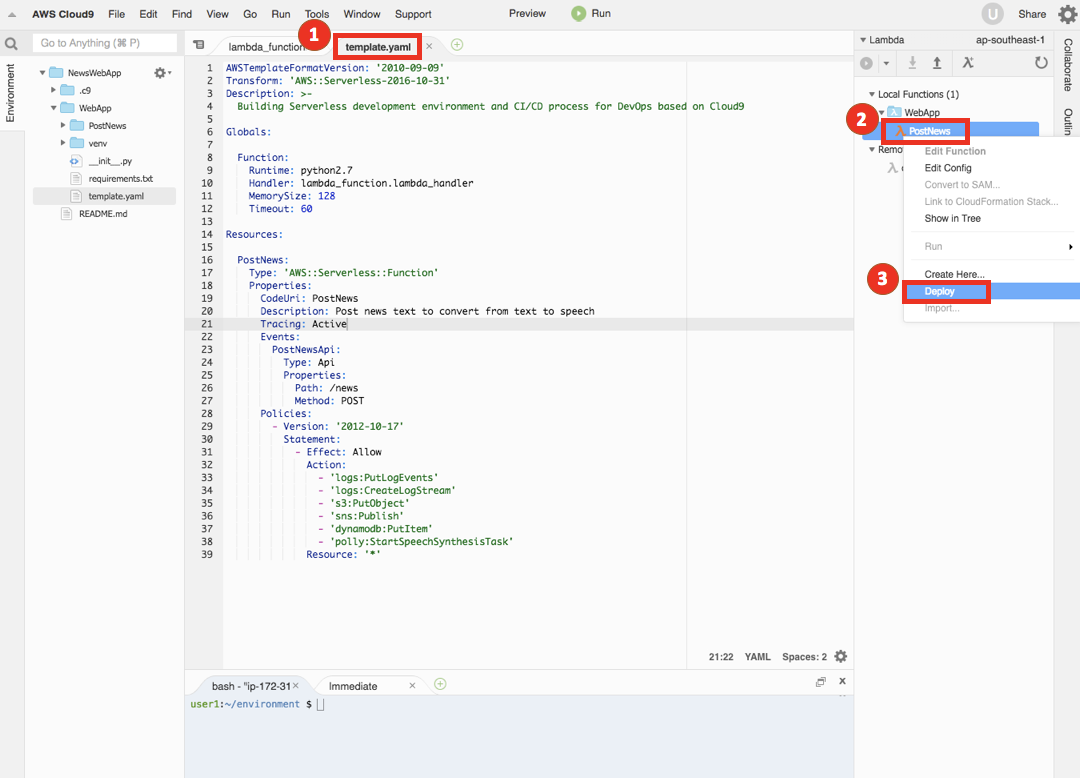Change the ap-southeast-1 Lambda region
Viewport: 1080px width, 778px height.
[1010, 40]
